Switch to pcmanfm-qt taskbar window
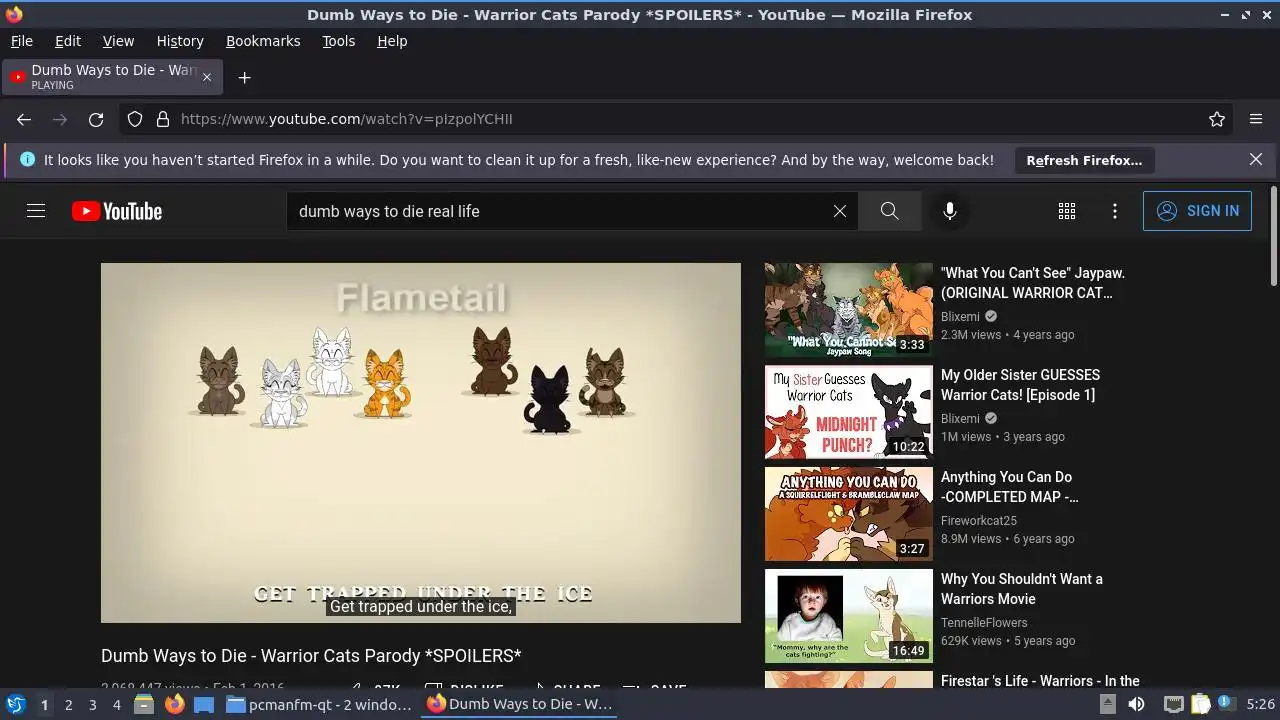 pos(320,704)
